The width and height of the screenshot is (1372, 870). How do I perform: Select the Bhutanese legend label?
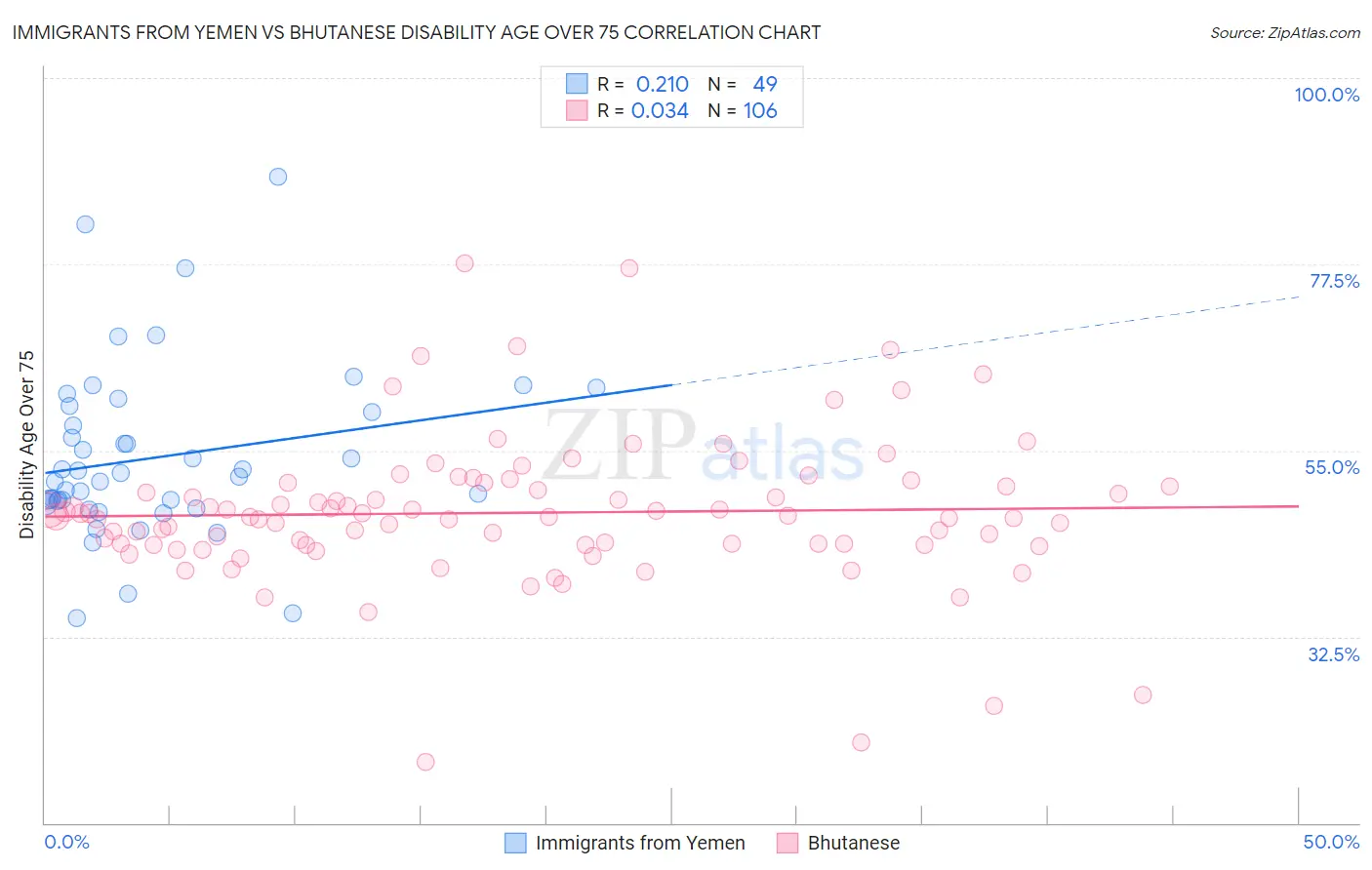[854, 843]
